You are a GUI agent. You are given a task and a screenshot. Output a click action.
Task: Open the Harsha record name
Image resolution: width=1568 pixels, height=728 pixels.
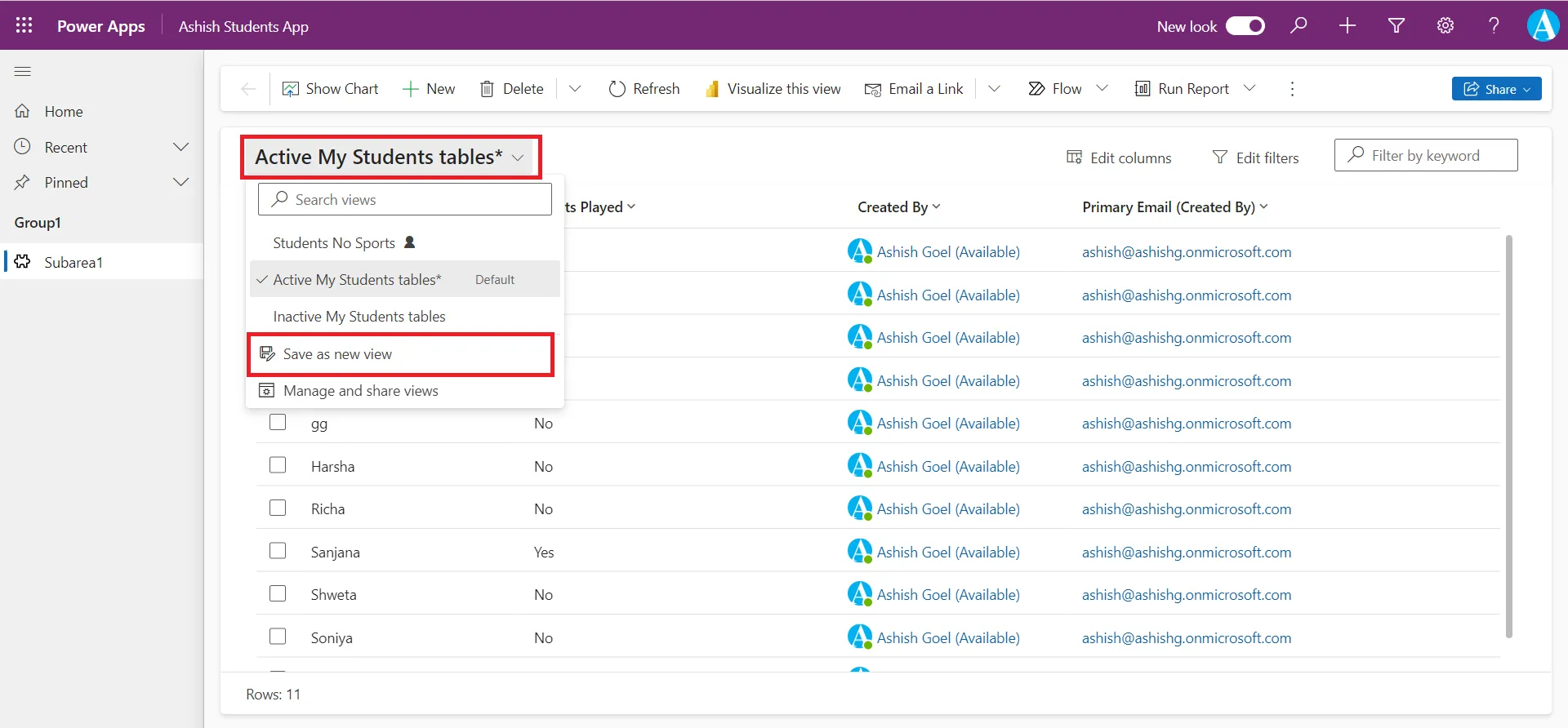tap(332, 467)
